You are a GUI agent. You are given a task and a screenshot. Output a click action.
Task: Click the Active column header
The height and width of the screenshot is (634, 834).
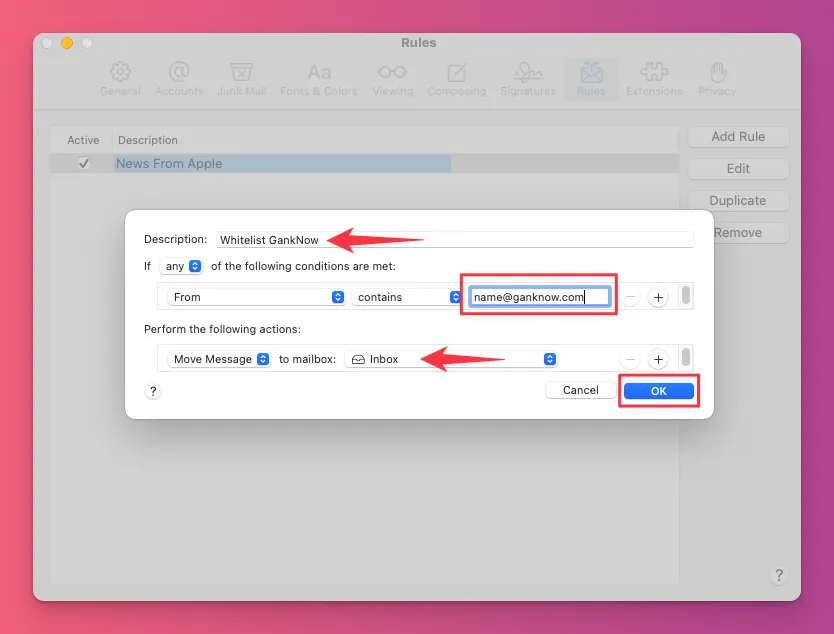coord(83,140)
